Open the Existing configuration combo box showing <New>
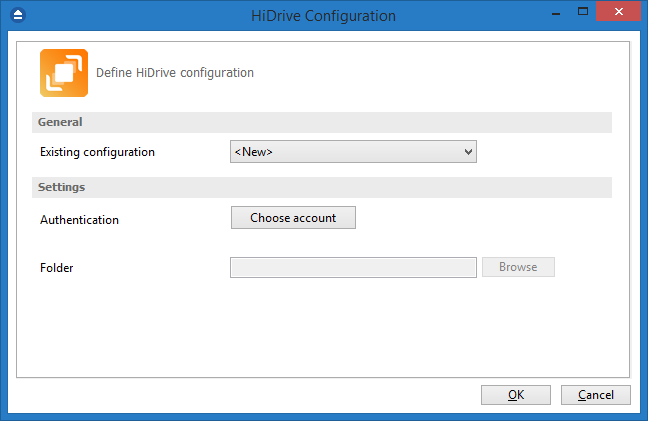This screenshot has width=648, height=421. 353,152
